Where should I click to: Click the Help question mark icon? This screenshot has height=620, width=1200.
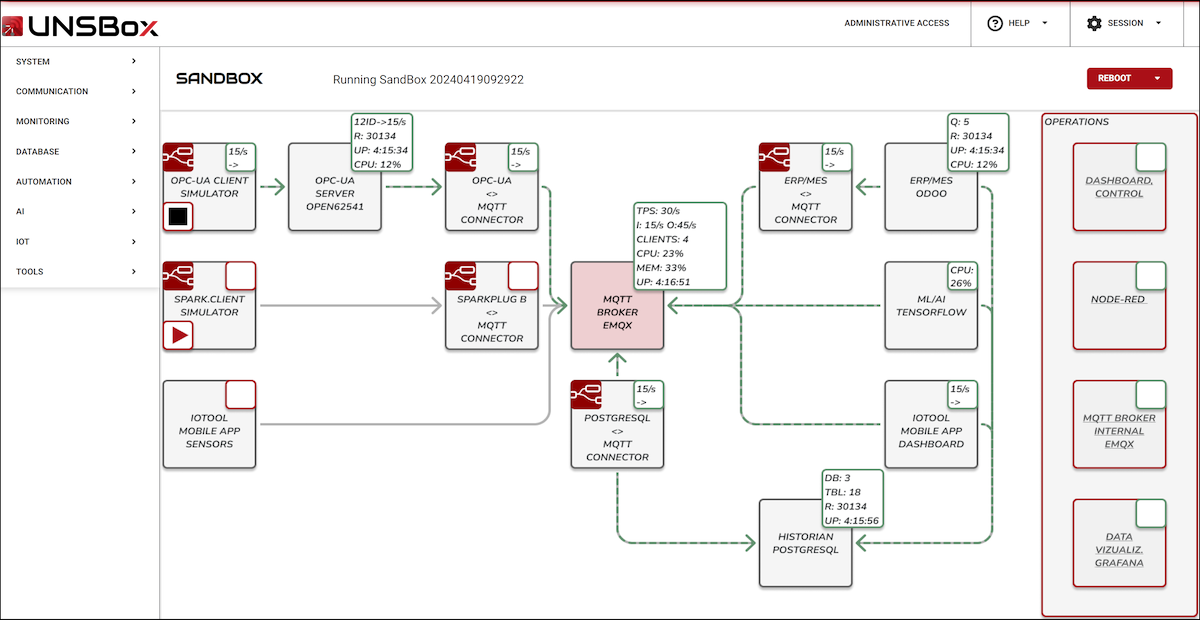pyautogui.click(x=994, y=23)
